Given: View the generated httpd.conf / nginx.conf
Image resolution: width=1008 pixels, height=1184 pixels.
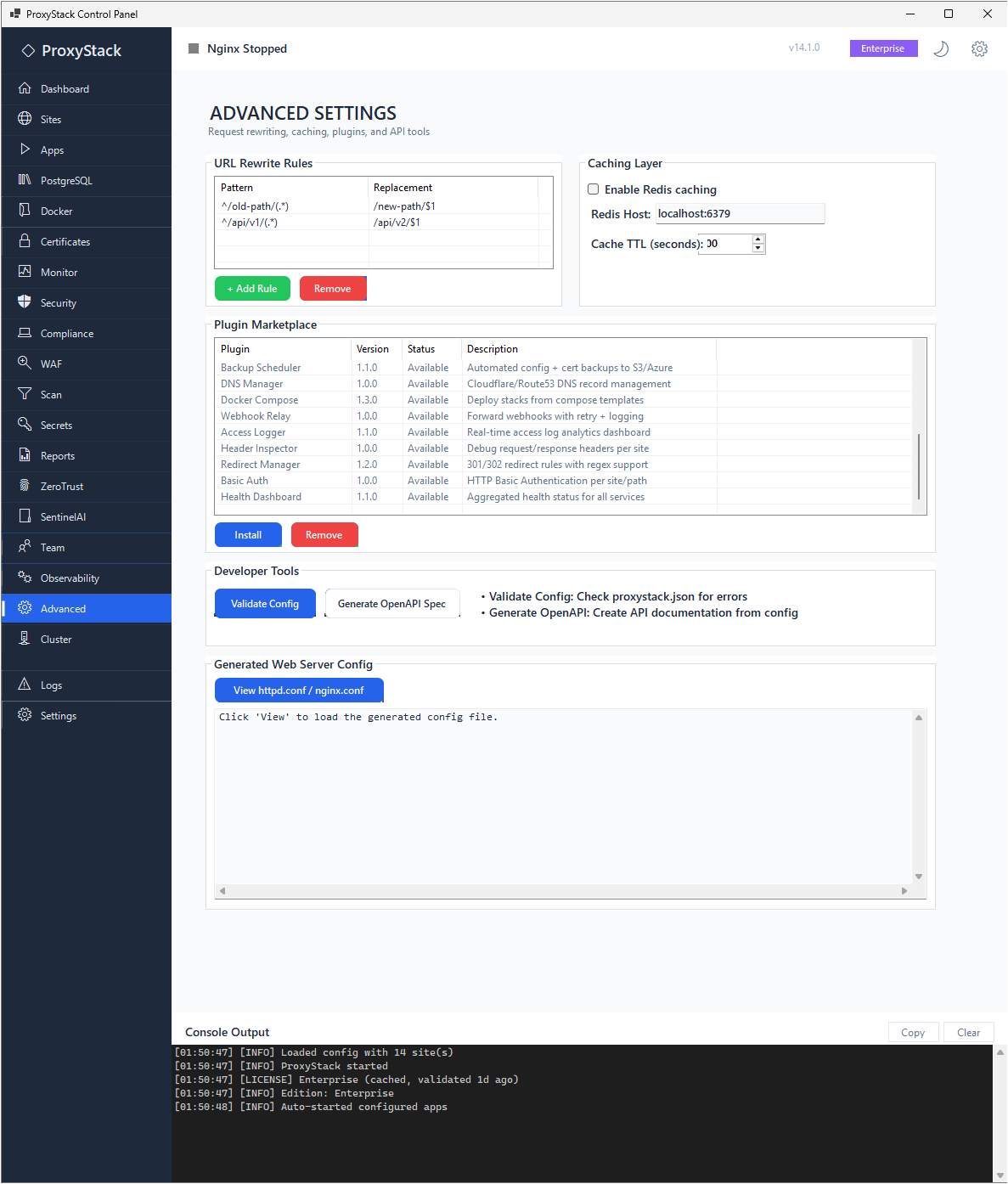Looking at the screenshot, I should point(298,690).
